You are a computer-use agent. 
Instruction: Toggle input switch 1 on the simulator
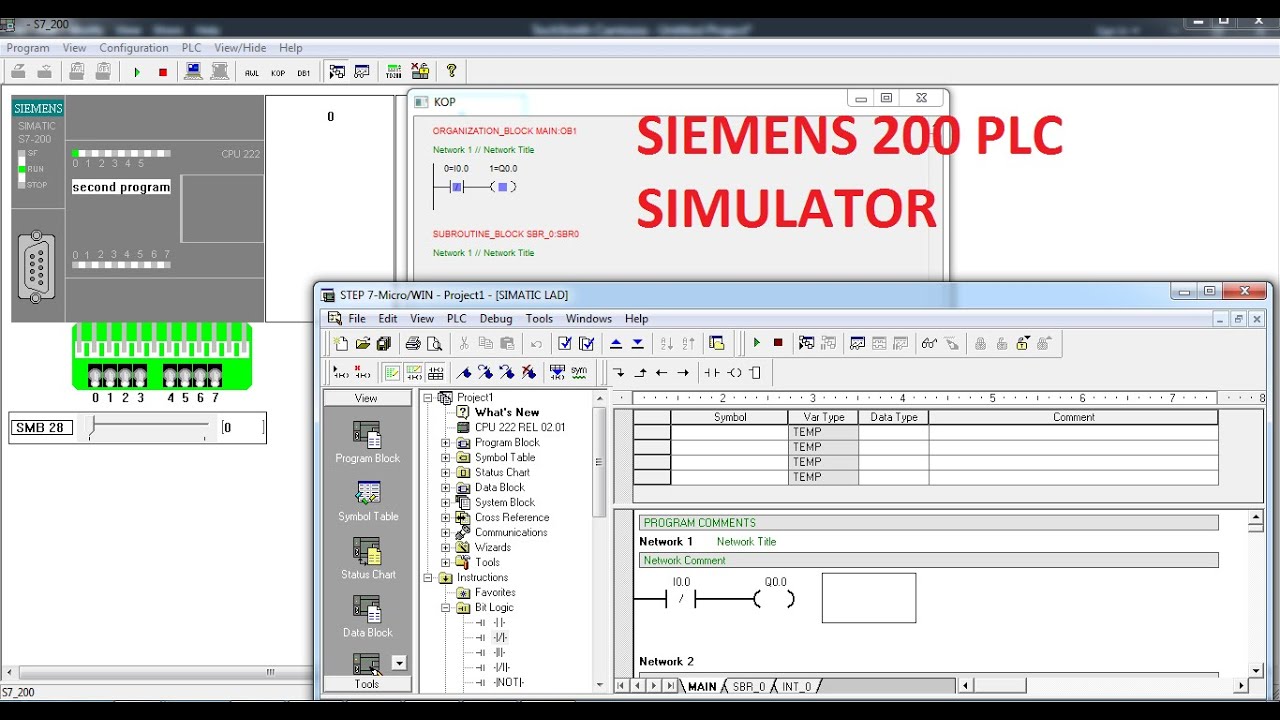[110, 377]
